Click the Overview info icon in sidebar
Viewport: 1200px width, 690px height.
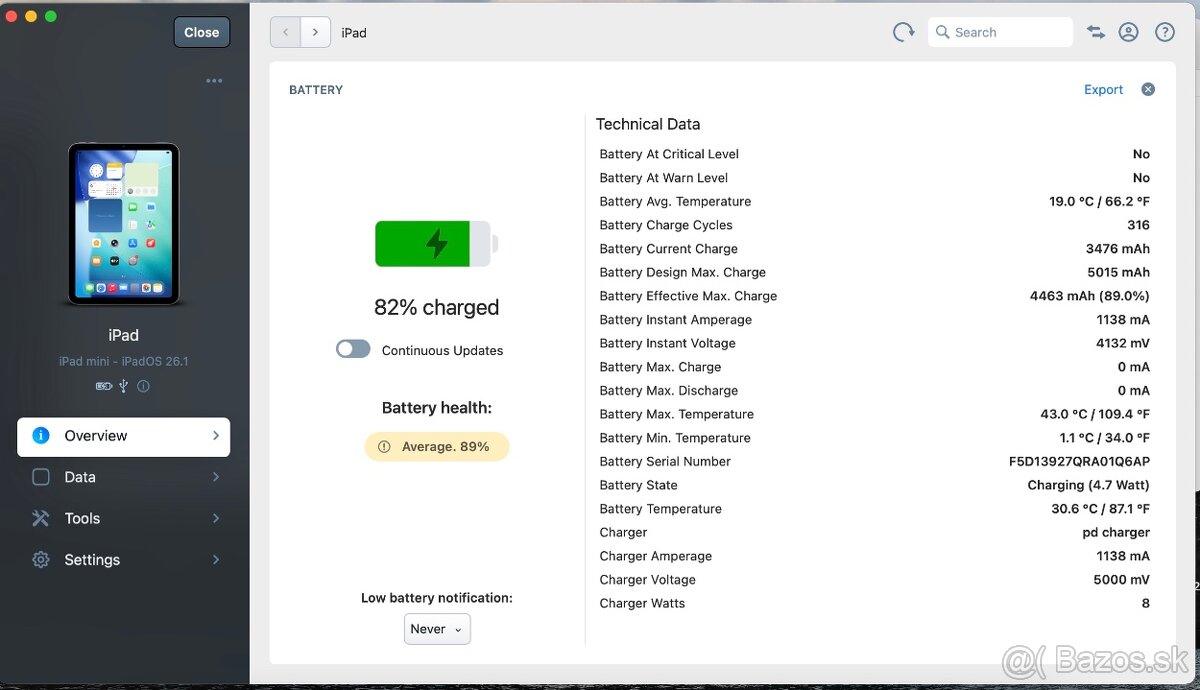coord(41,436)
